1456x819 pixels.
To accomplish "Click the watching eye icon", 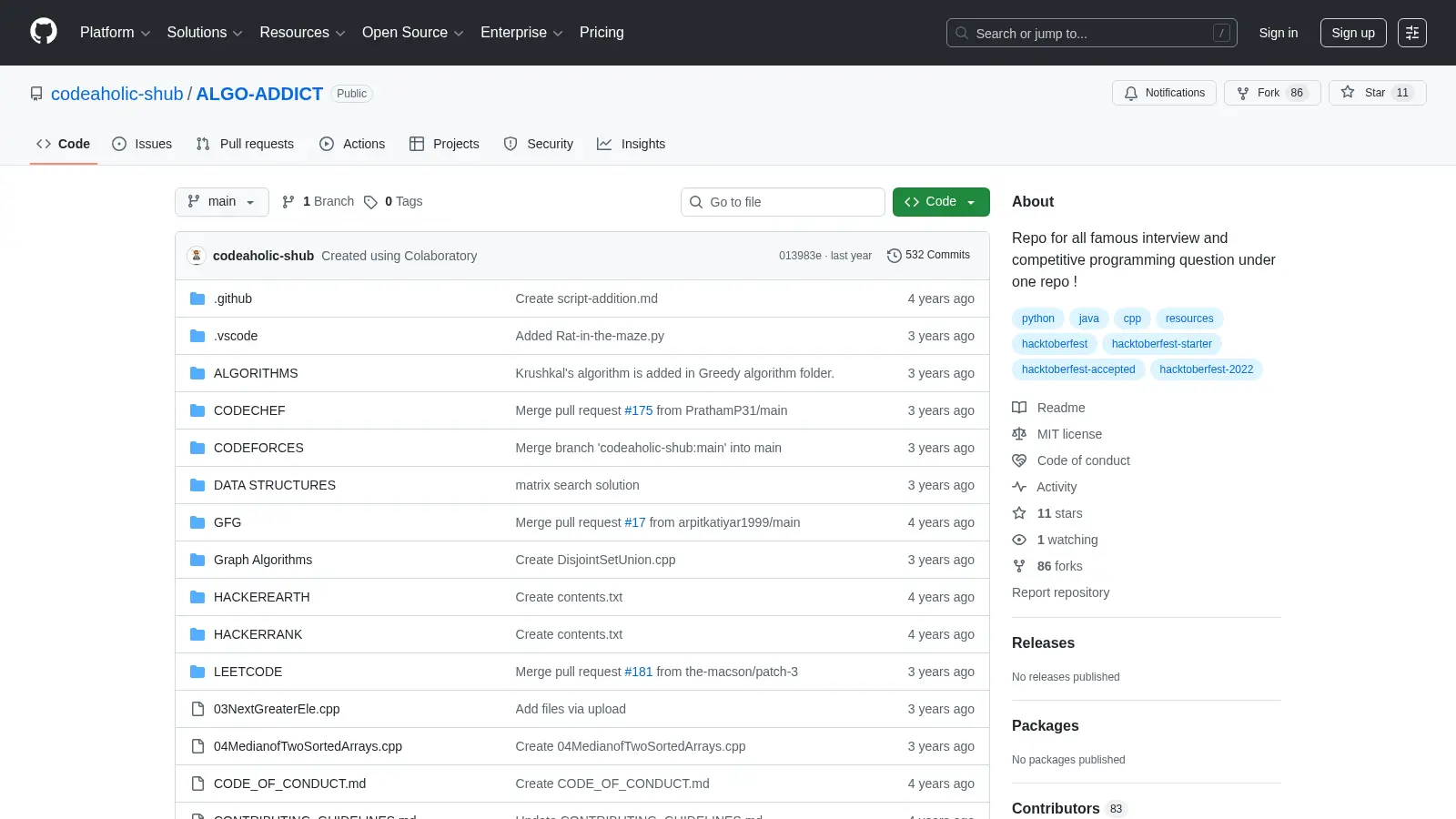I will pos(1019,540).
